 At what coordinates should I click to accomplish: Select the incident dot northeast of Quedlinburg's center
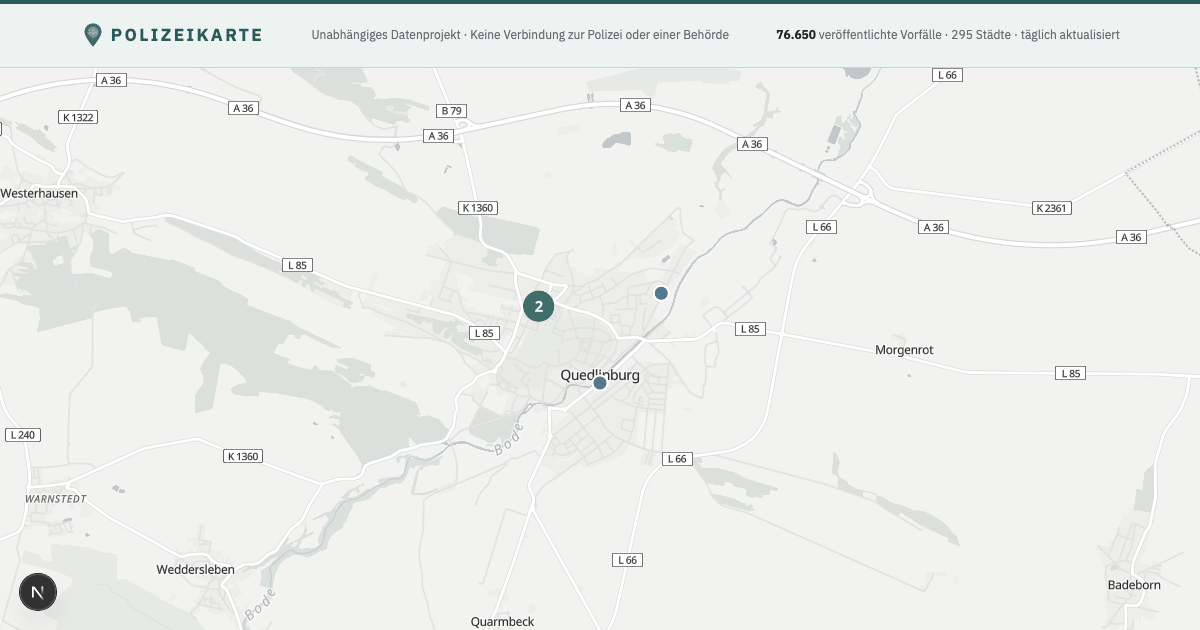pyautogui.click(x=661, y=293)
